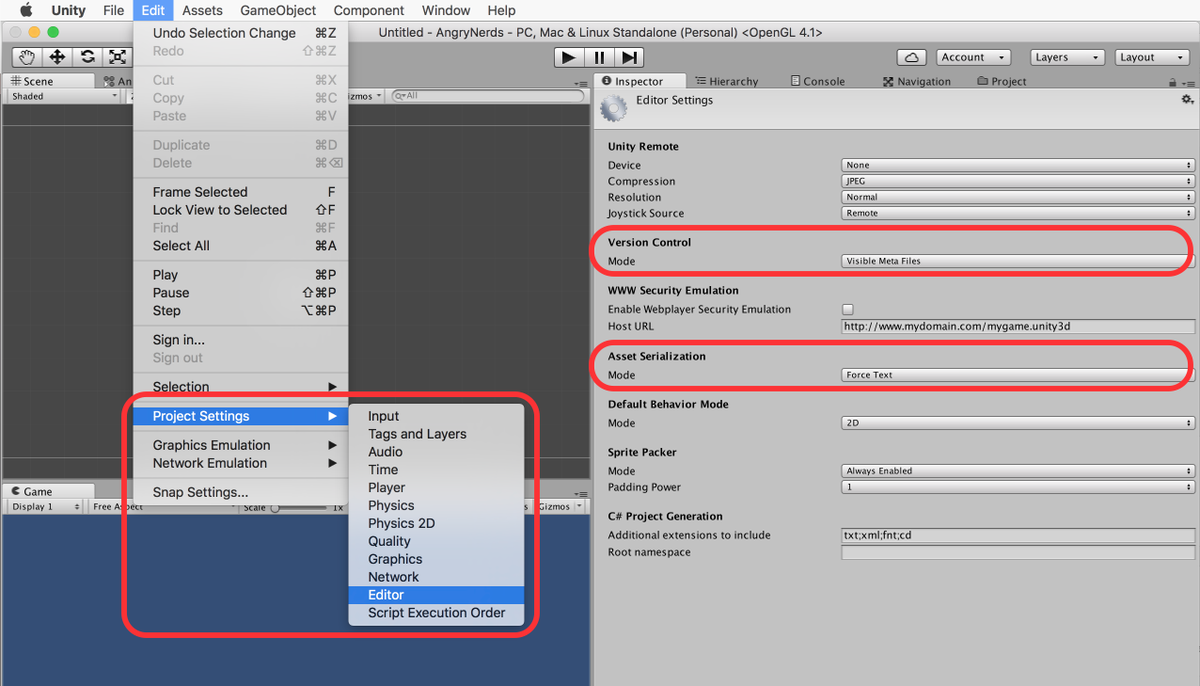Switch to the Navigation tab
Viewport: 1200px width, 686px height.
[x=917, y=81]
